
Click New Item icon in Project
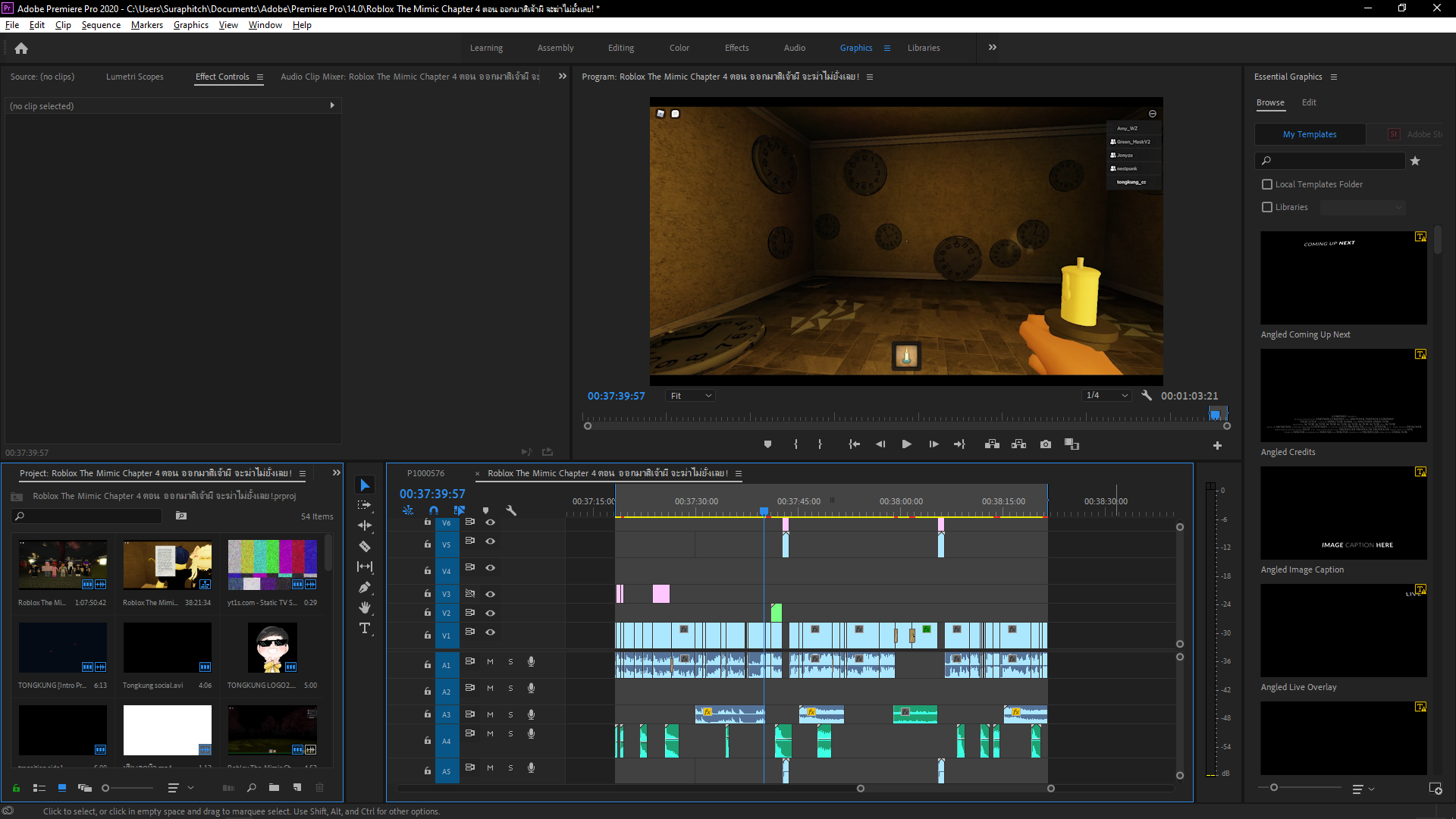[297, 788]
